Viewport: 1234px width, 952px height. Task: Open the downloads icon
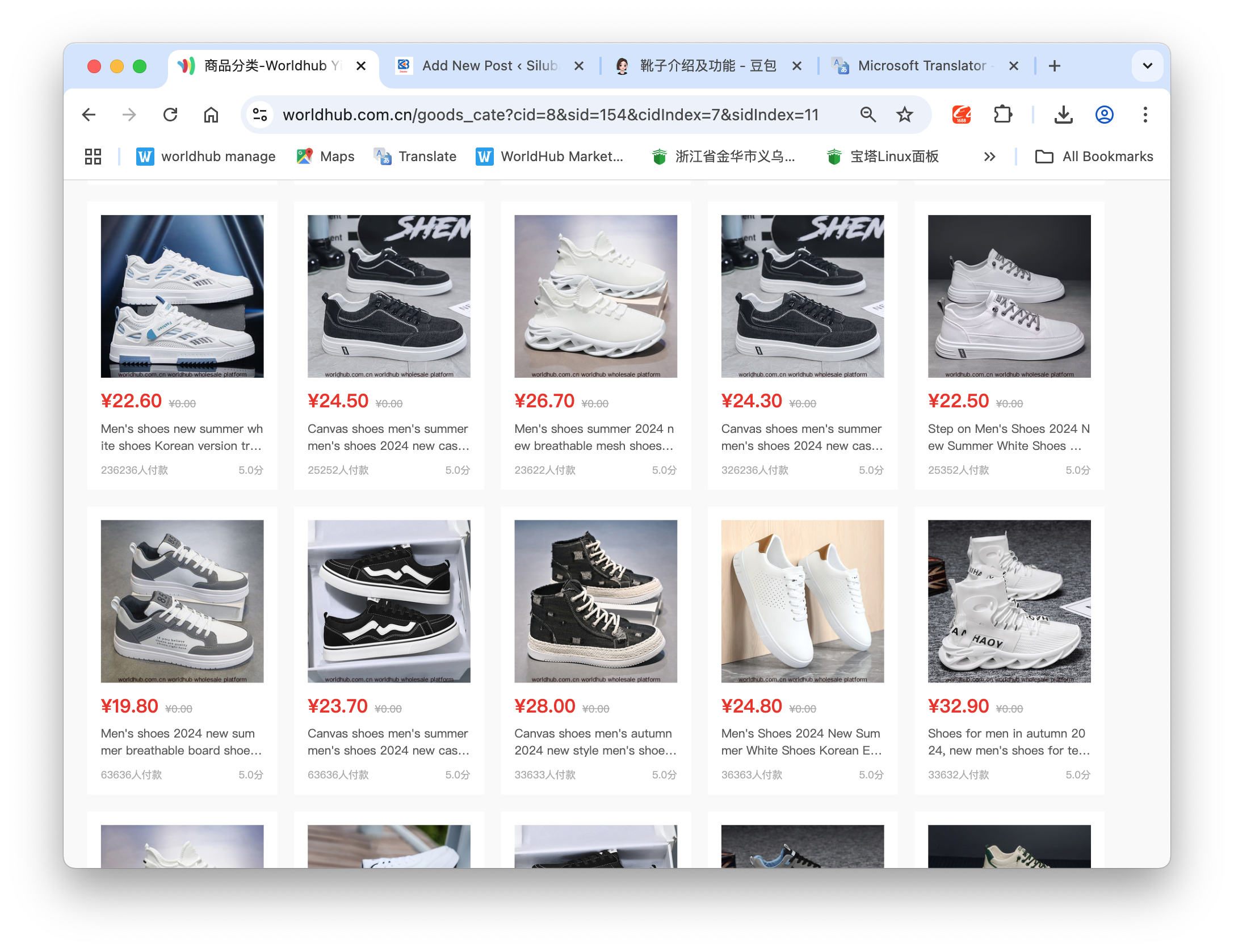pyautogui.click(x=1063, y=115)
